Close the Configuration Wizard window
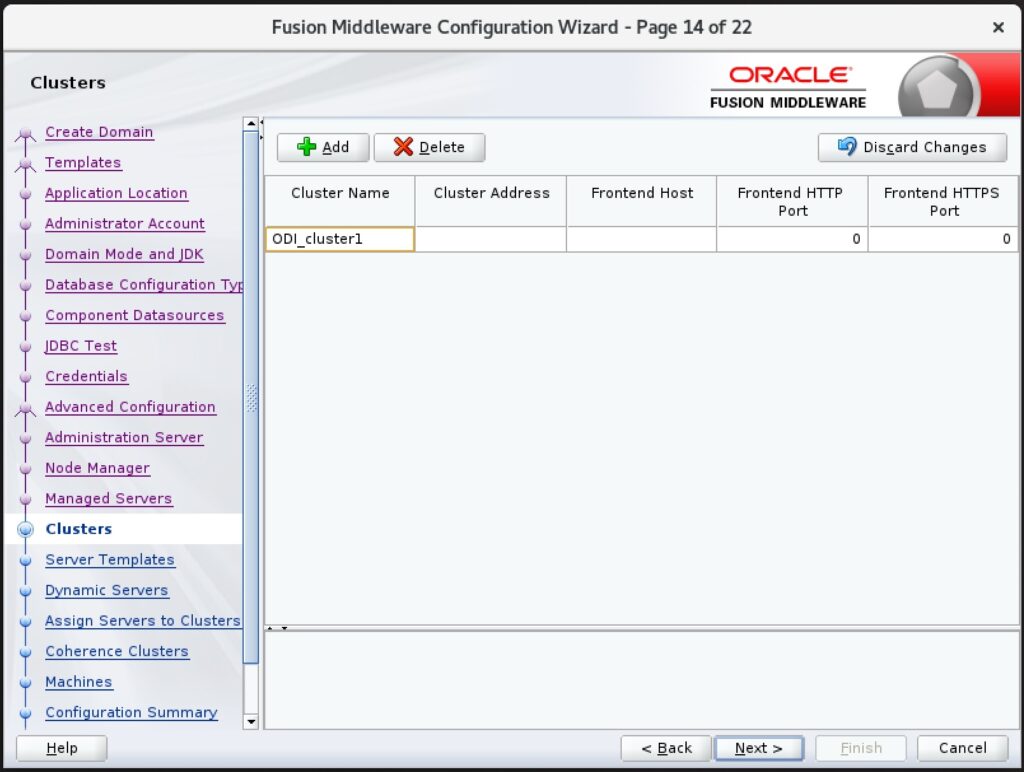Viewport: 1024px width, 772px height. (x=998, y=27)
